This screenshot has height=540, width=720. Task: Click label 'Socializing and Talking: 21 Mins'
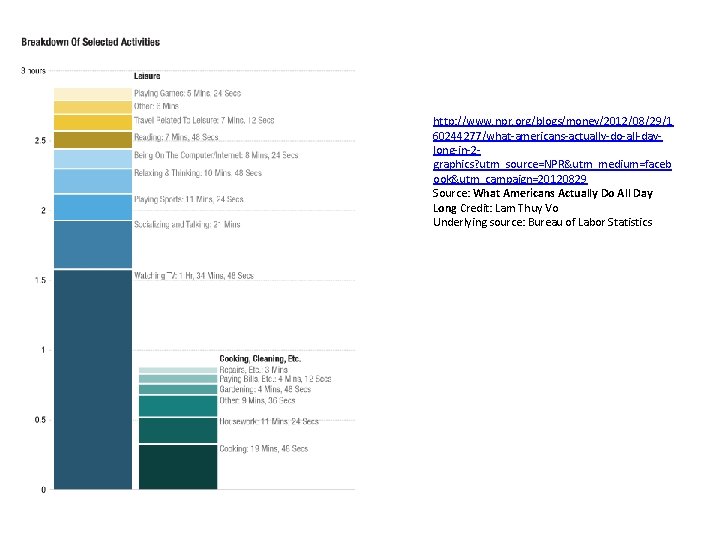pyautogui.click(x=187, y=225)
